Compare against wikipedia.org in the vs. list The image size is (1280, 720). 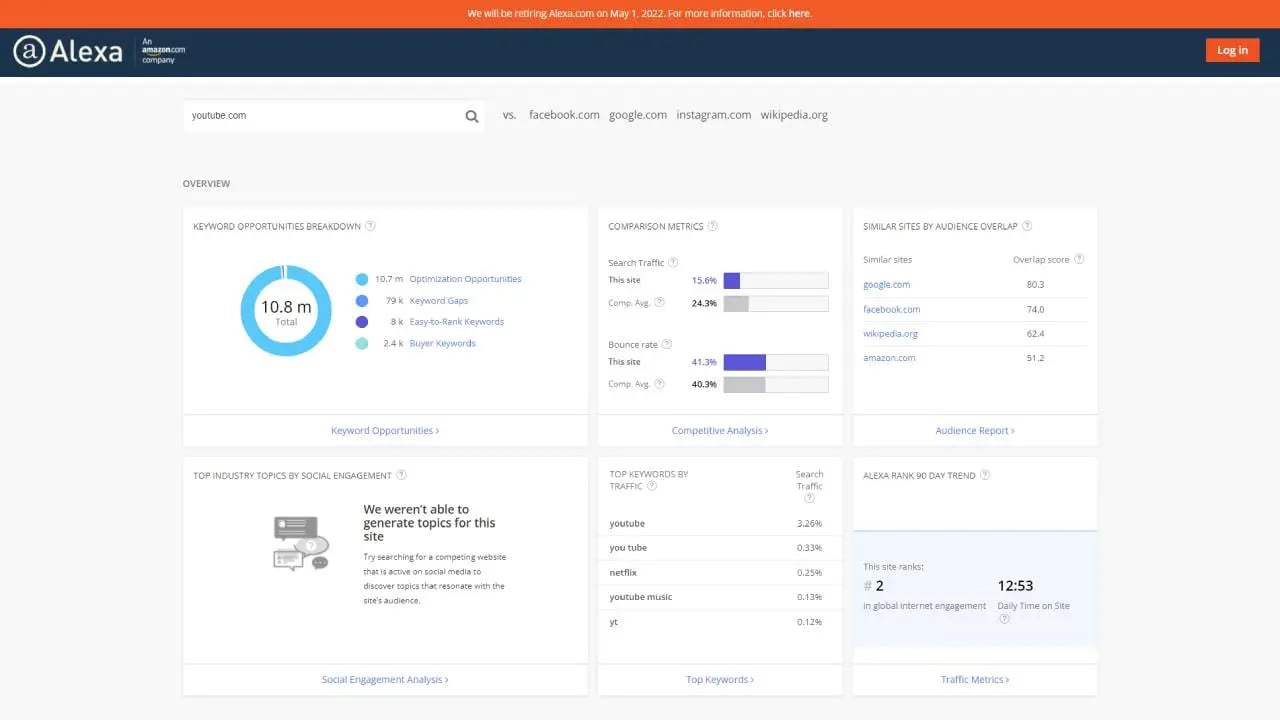pos(794,115)
